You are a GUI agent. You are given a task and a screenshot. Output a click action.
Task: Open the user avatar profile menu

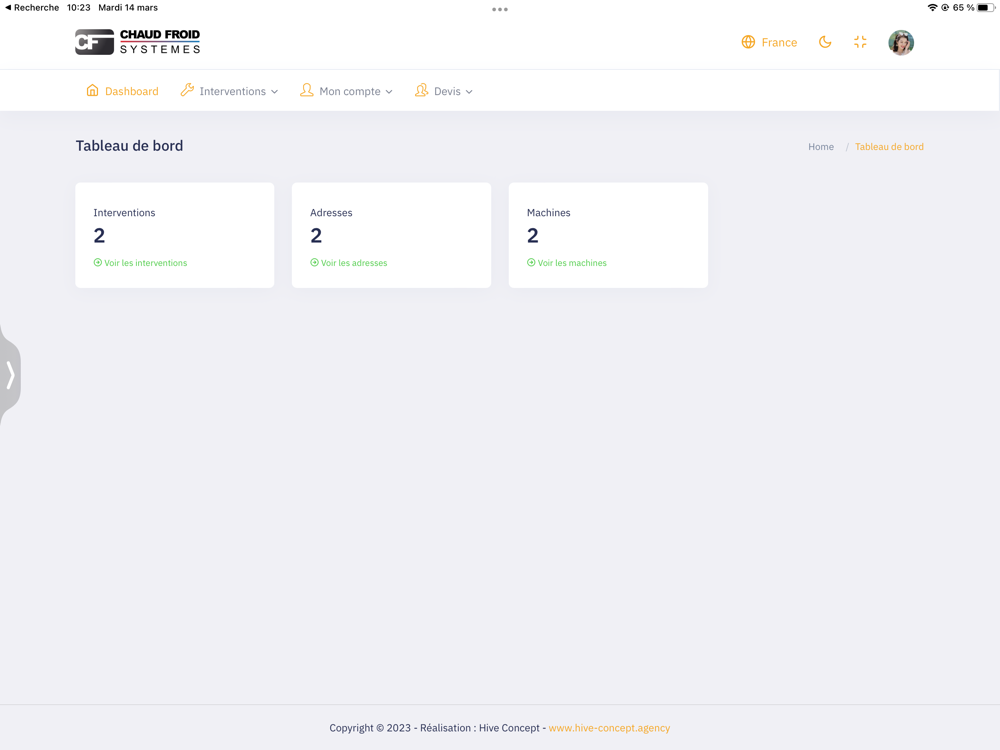pos(901,43)
